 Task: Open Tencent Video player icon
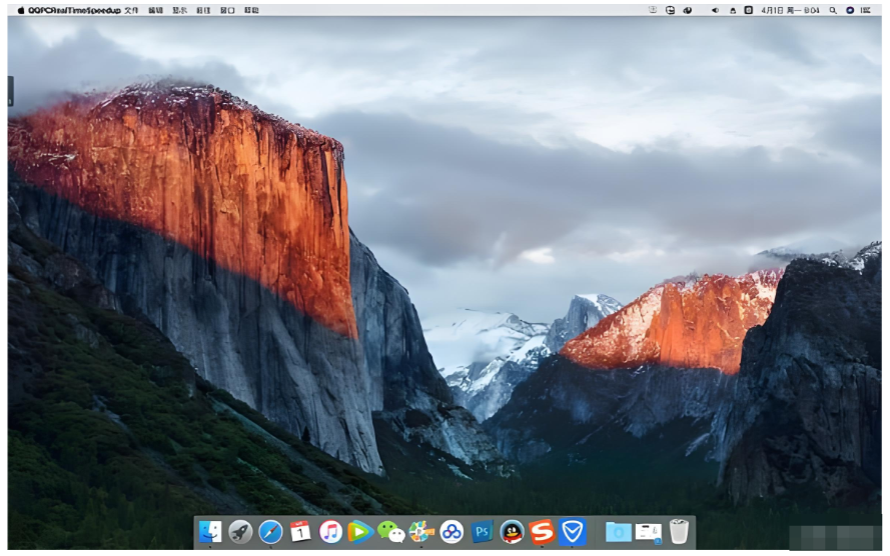360,532
